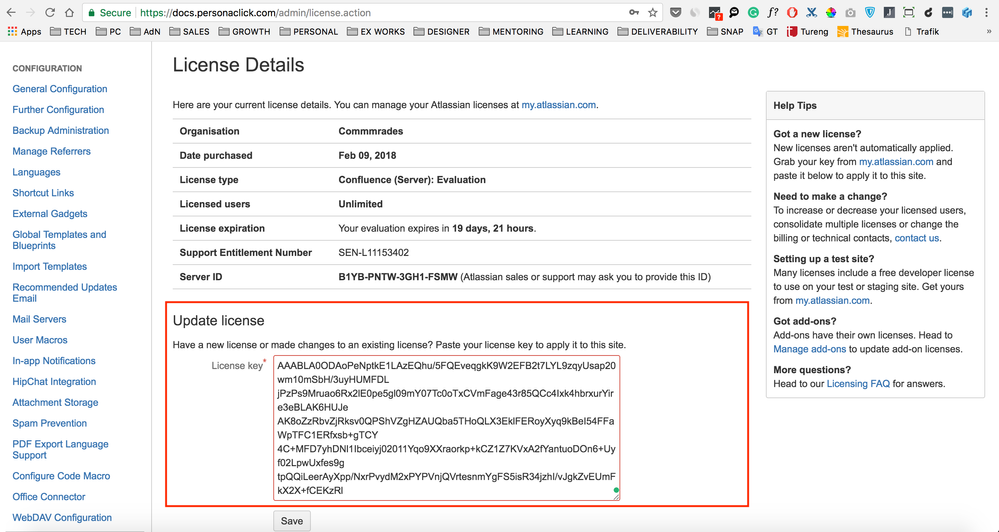
Task: Open the green-cornered screen capture extension
Action: click(909, 12)
